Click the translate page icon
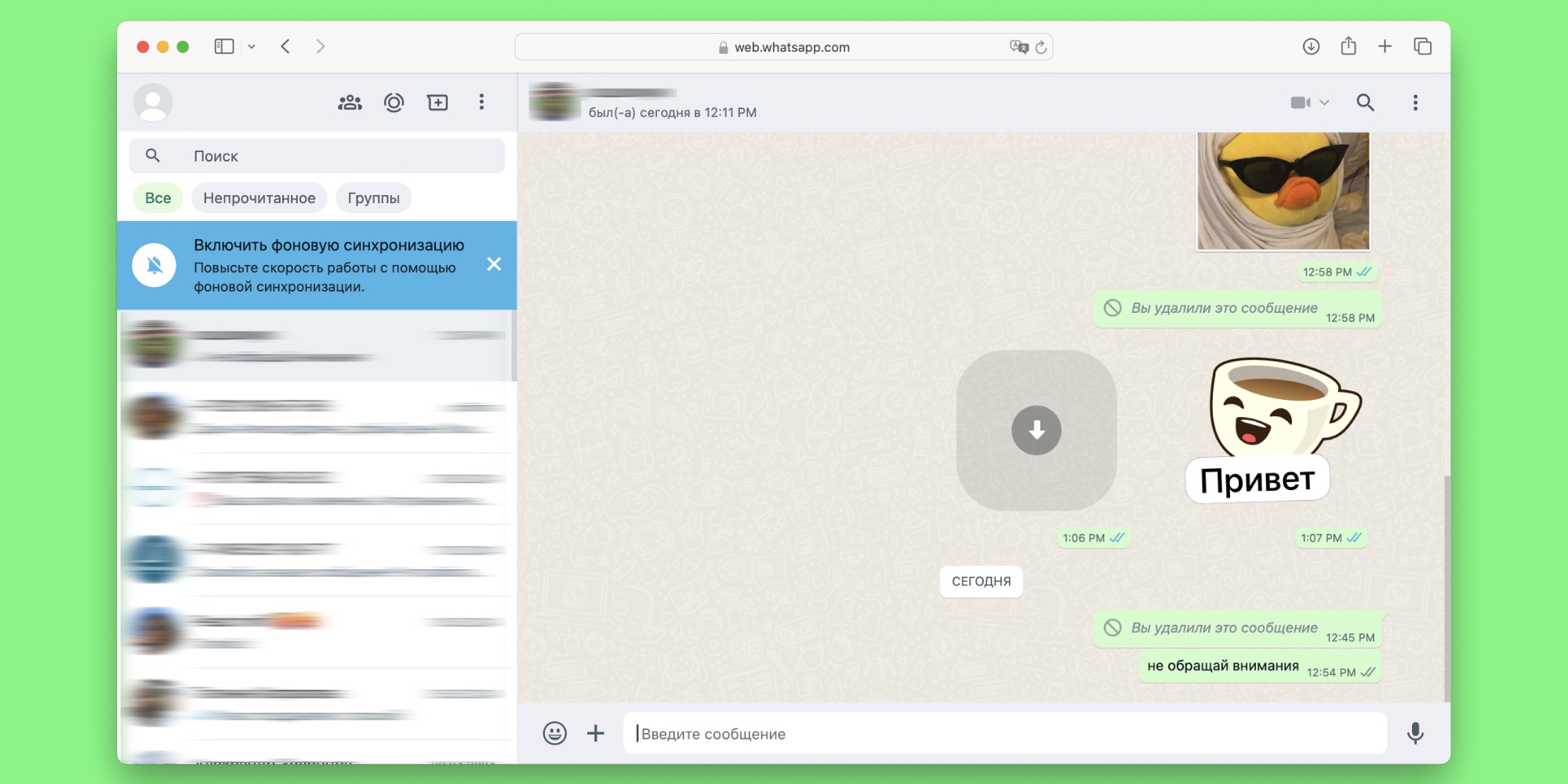 pos(1018,47)
